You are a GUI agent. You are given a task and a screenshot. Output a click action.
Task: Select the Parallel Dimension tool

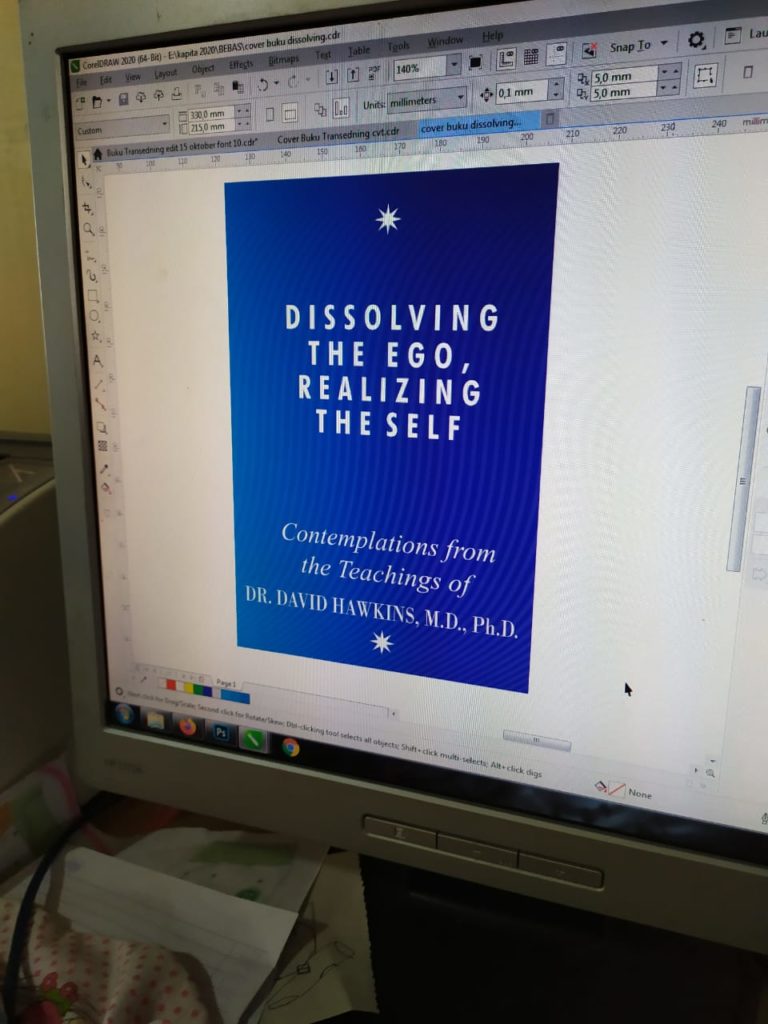click(99, 383)
